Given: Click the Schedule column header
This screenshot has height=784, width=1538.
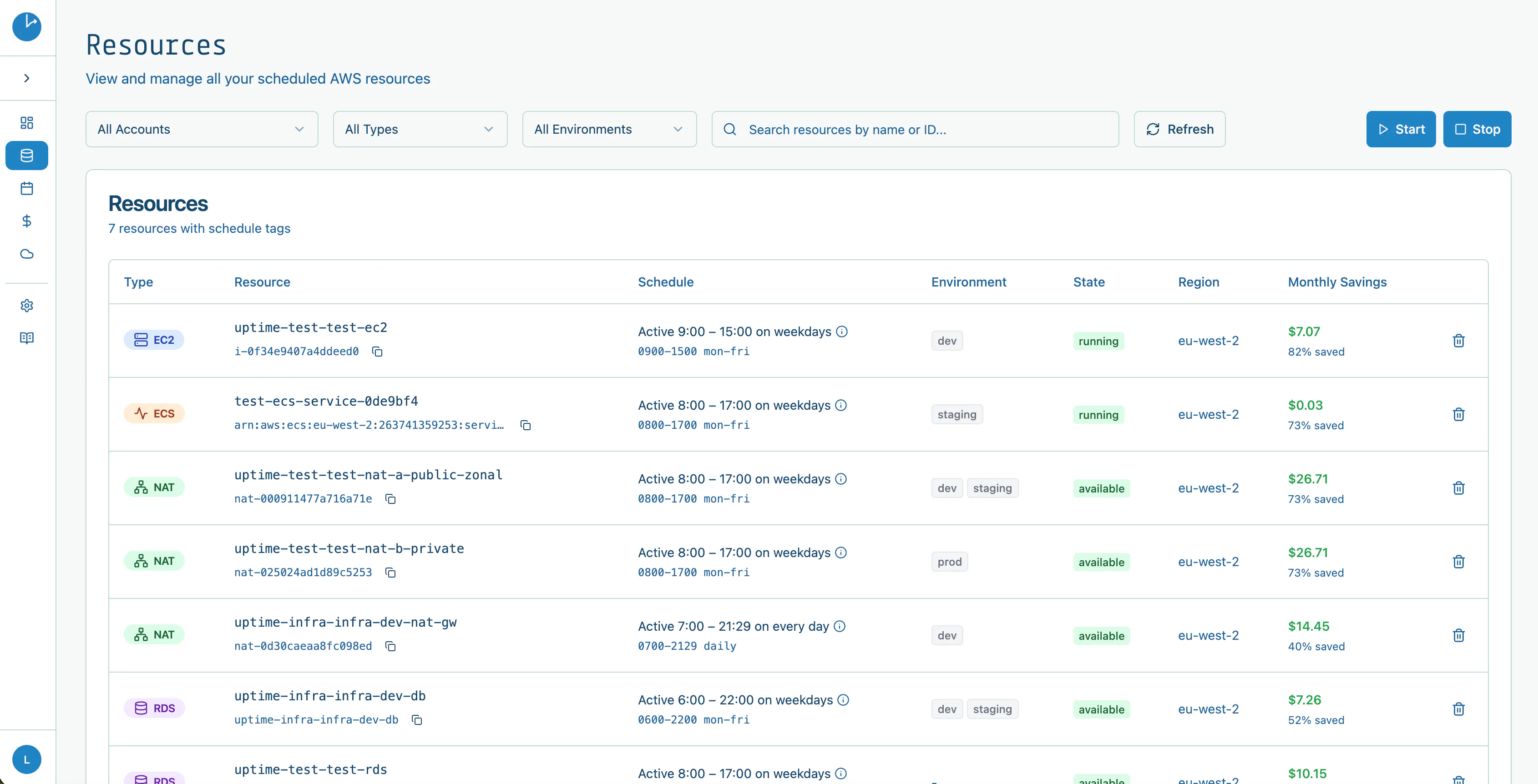Looking at the screenshot, I should [666, 282].
